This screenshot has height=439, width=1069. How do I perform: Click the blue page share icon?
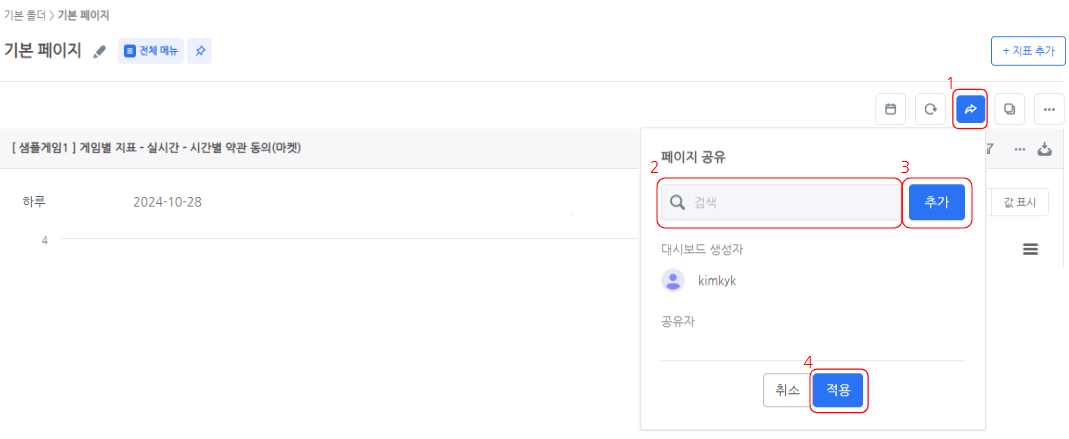pyautogui.click(x=970, y=108)
